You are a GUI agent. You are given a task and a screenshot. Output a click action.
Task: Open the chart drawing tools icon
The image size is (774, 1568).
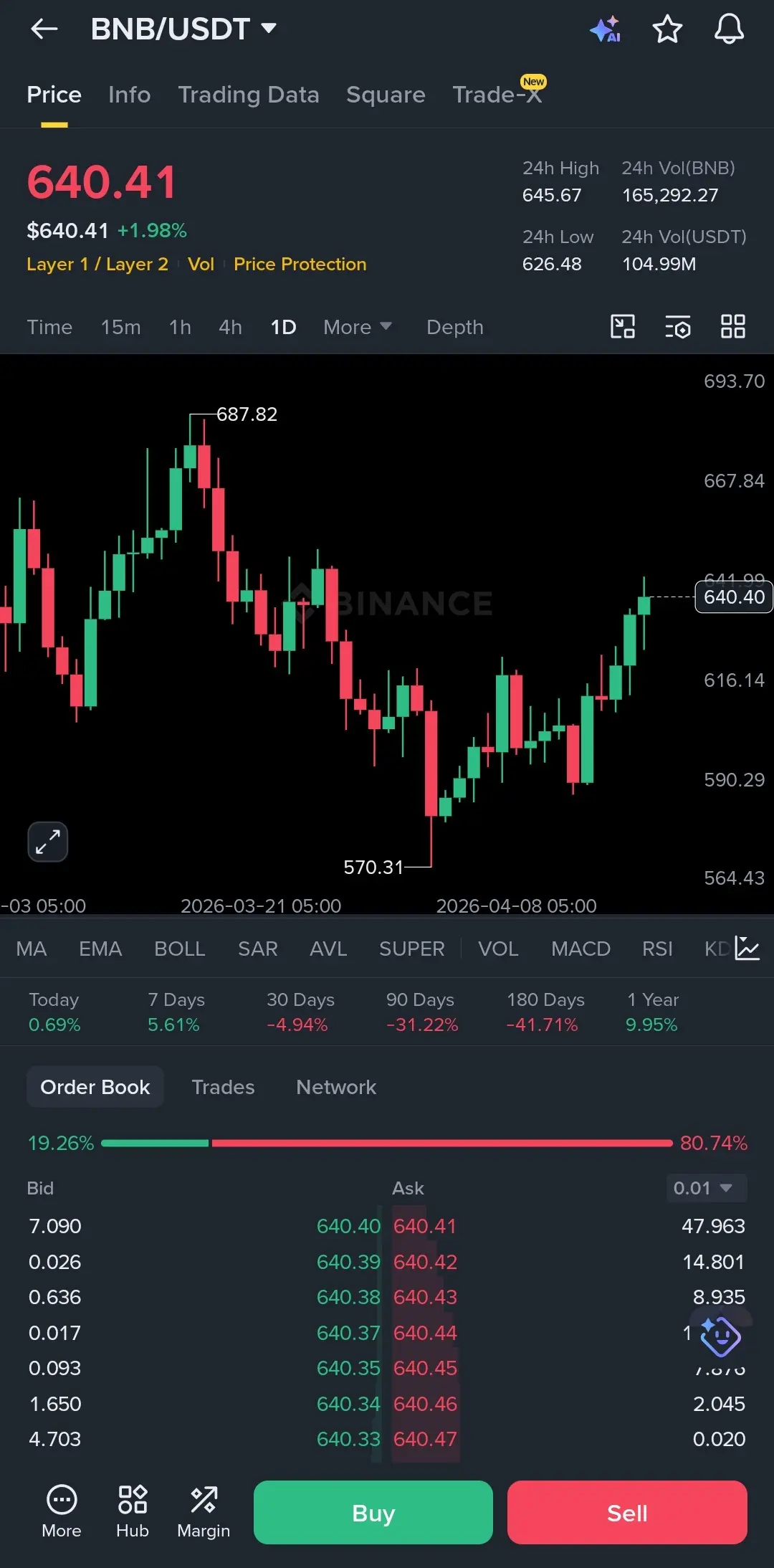tap(622, 326)
